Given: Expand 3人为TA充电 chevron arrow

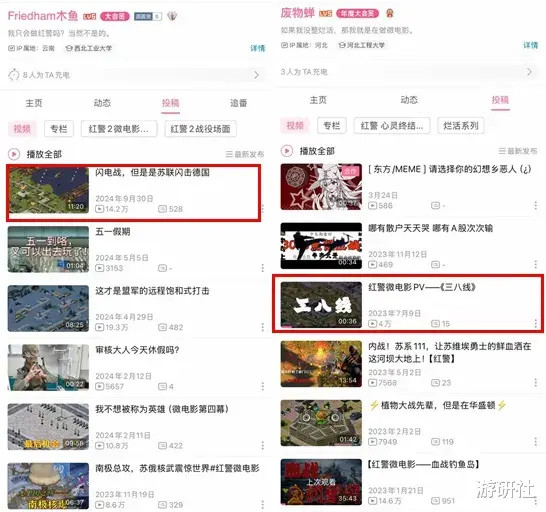Looking at the screenshot, I should coord(529,72).
